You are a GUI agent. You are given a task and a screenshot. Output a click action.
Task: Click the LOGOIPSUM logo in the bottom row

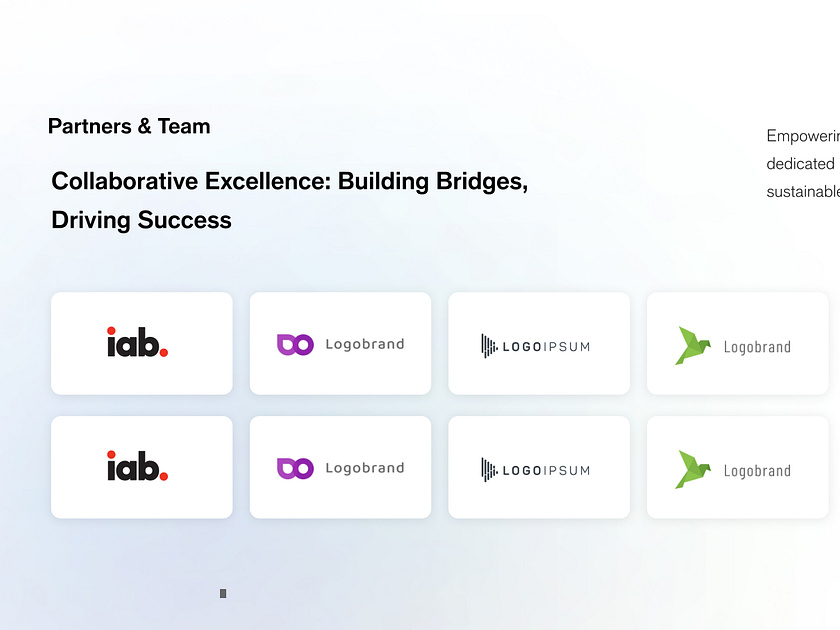[538, 469]
